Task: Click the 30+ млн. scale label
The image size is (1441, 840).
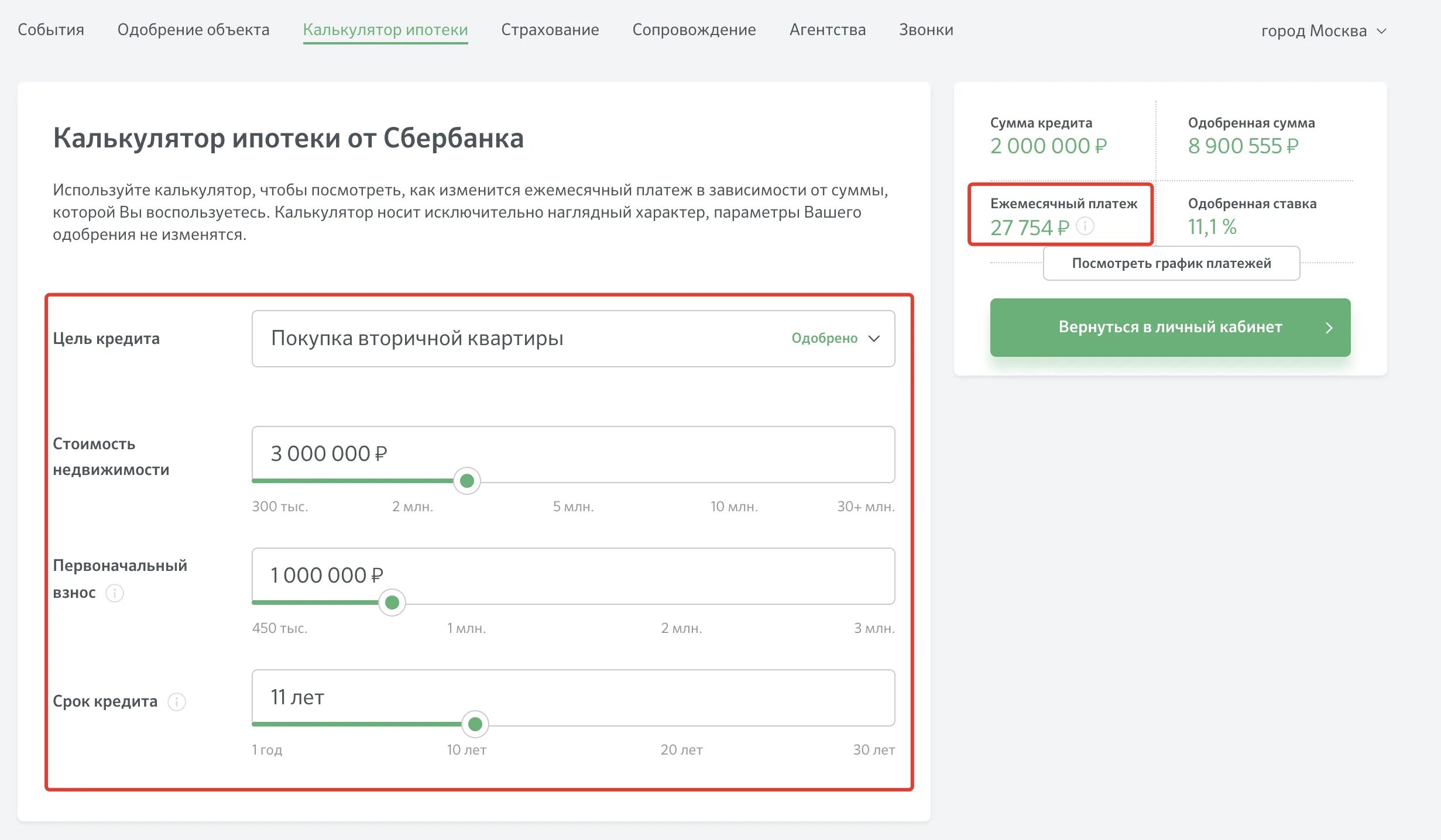Action: [x=866, y=507]
